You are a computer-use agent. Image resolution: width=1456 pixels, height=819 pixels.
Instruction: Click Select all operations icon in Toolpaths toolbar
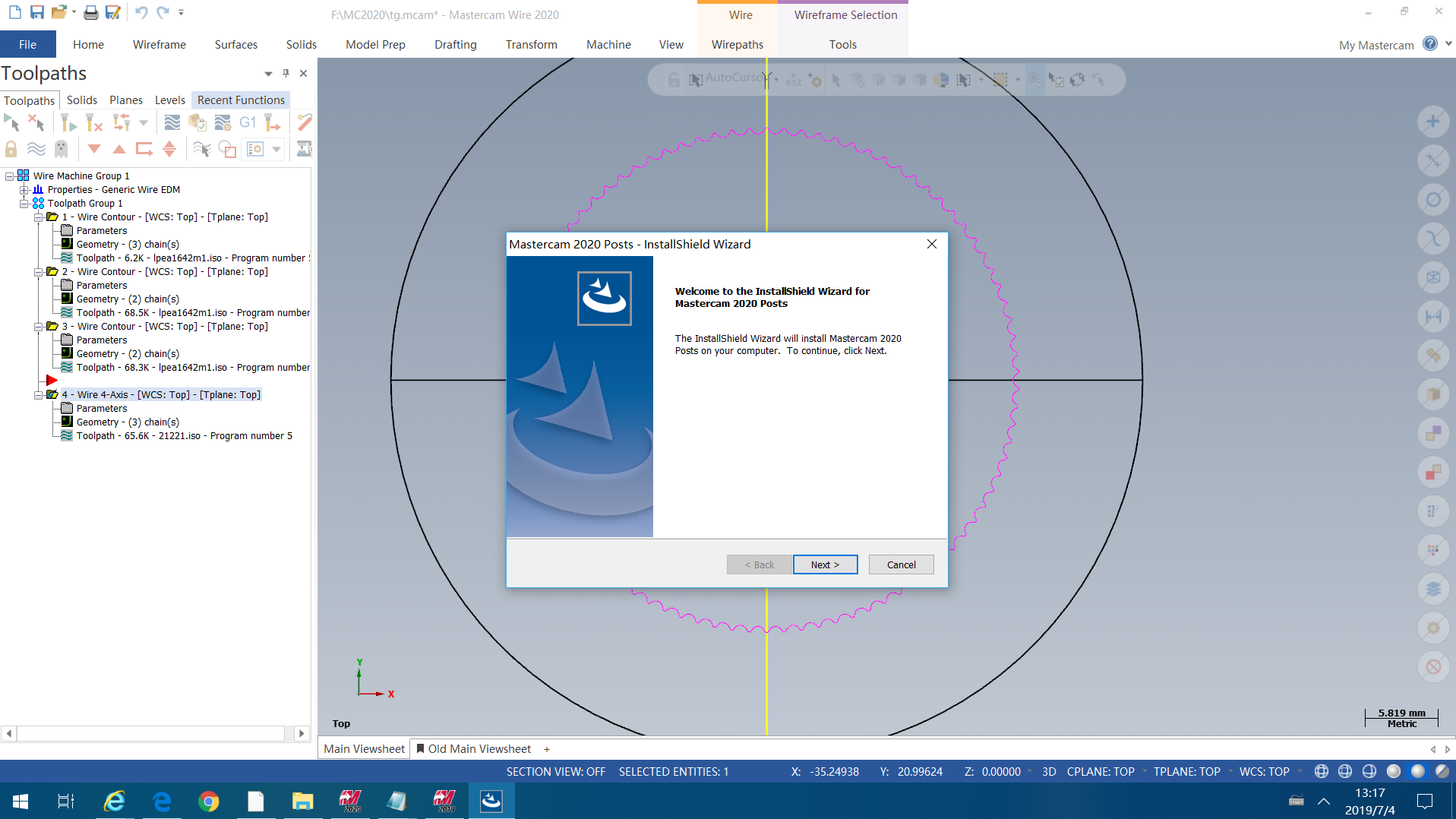click(12, 122)
